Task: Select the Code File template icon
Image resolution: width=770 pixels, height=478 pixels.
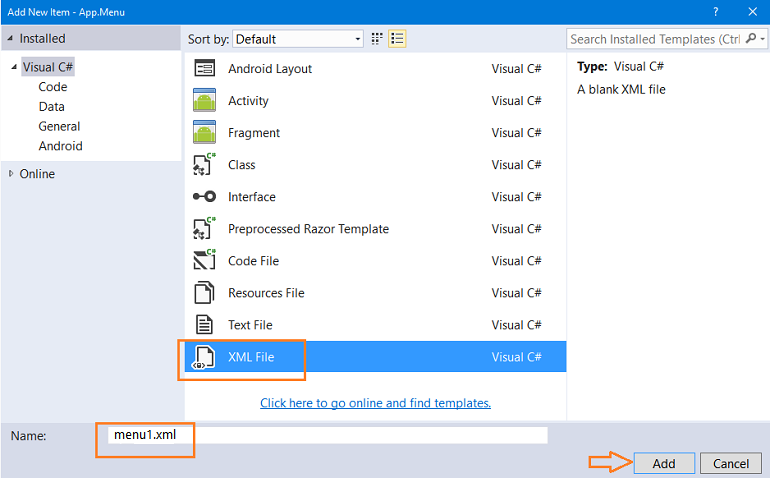Action: tap(204, 260)
